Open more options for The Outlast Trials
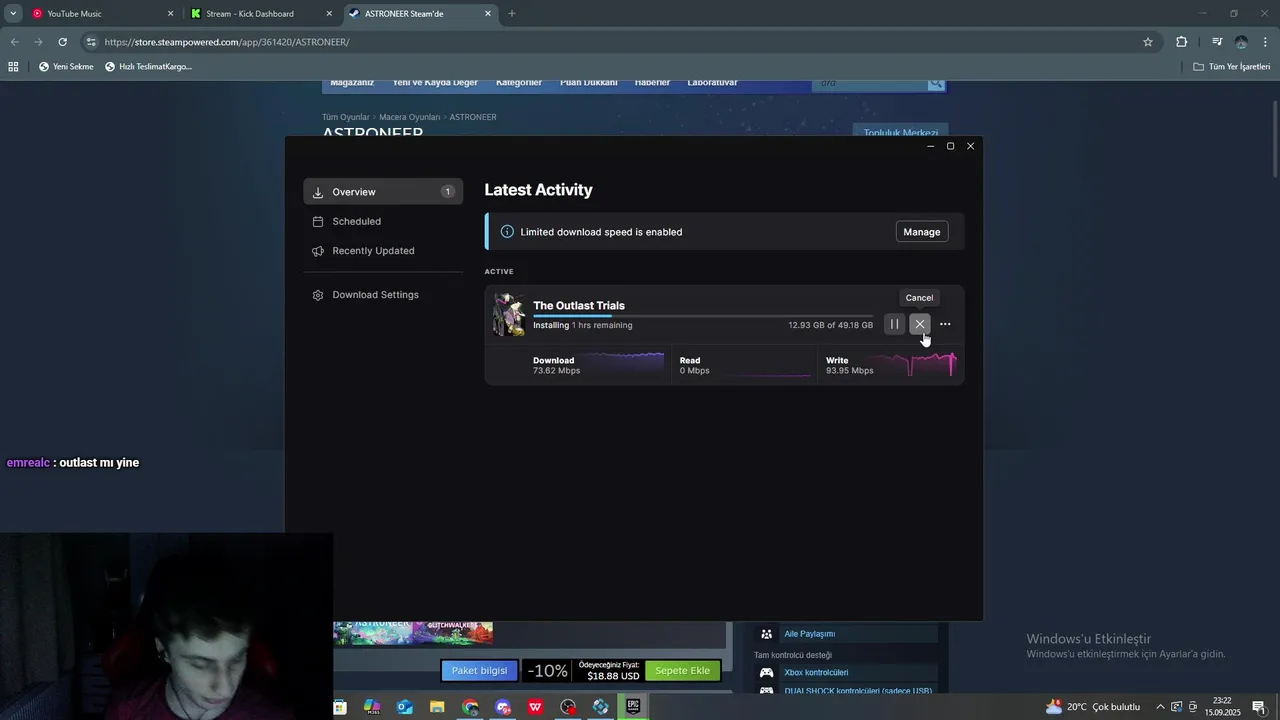 pyautogui.click(x=945, y=324)
